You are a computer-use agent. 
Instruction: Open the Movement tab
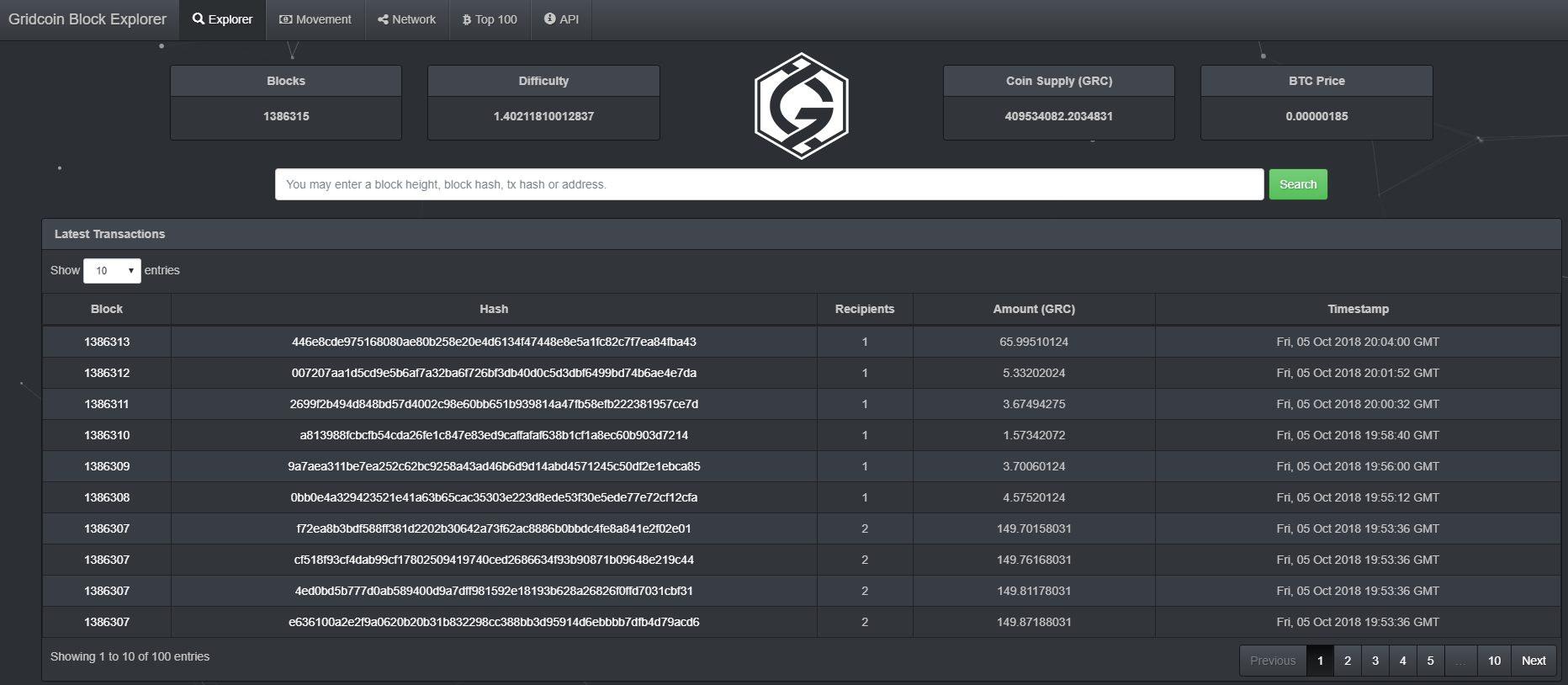(x=315, y=19)
